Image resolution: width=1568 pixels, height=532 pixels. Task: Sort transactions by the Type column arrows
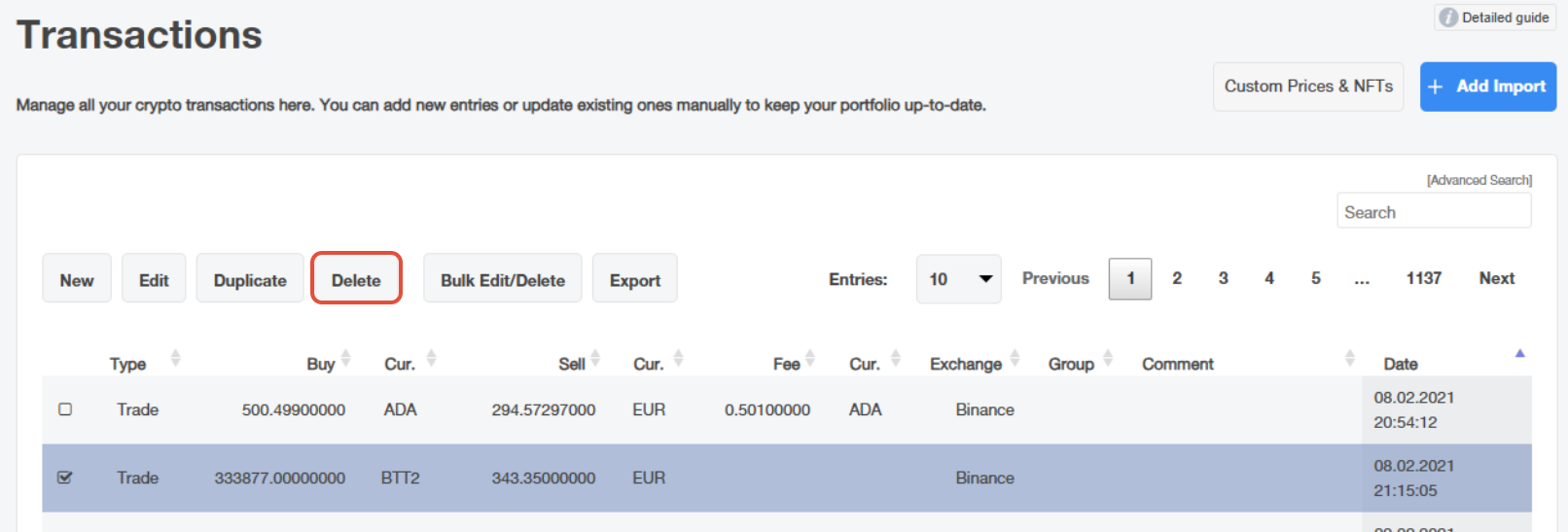click(175, 358)
